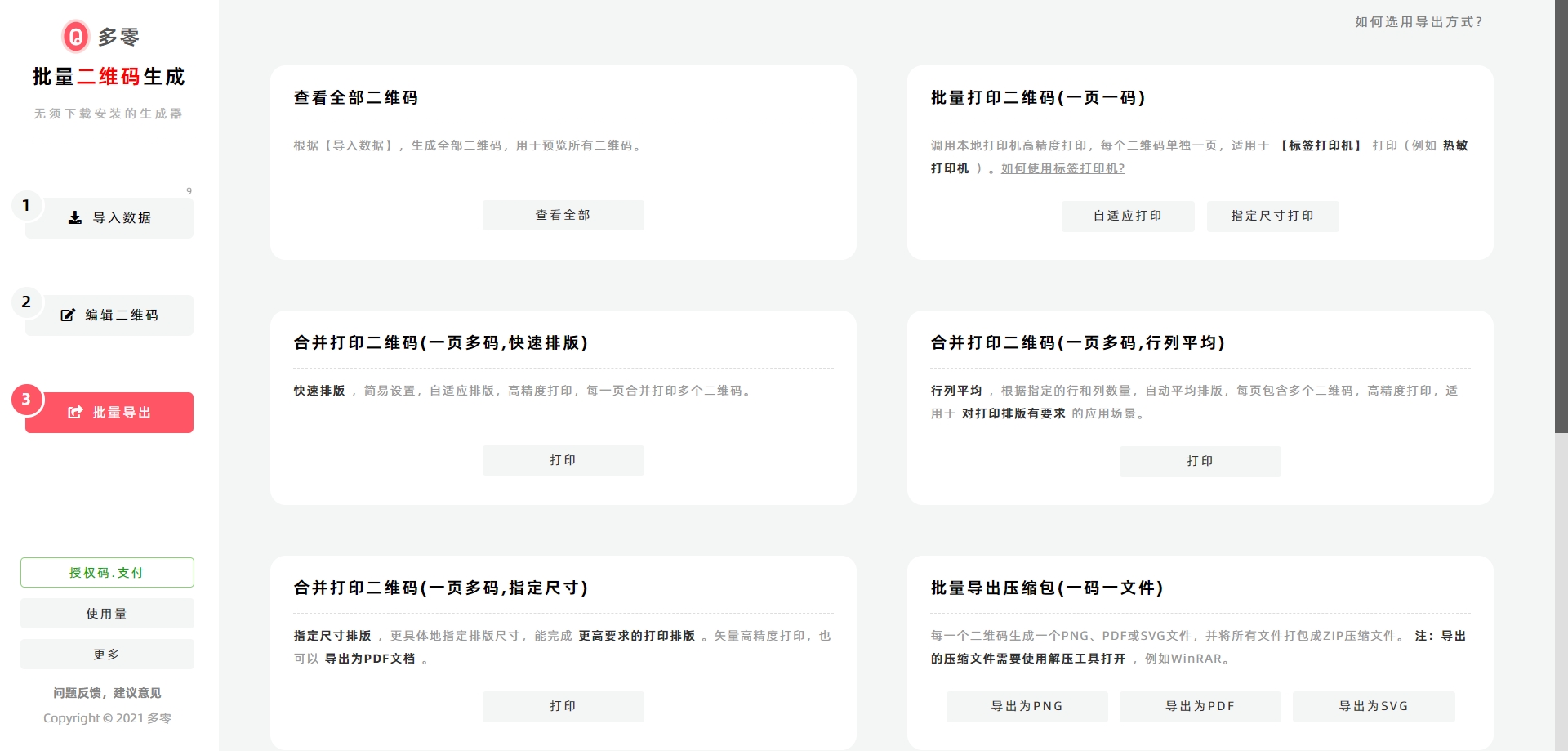
Task: Click 打印 under 行列平均 card
Action: pyautogui.click(x=1200, y=461)
